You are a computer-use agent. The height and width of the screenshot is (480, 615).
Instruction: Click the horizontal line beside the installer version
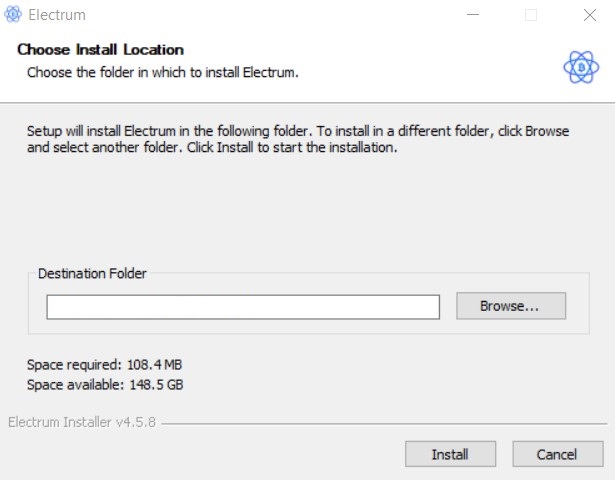[x=384, y=424]
